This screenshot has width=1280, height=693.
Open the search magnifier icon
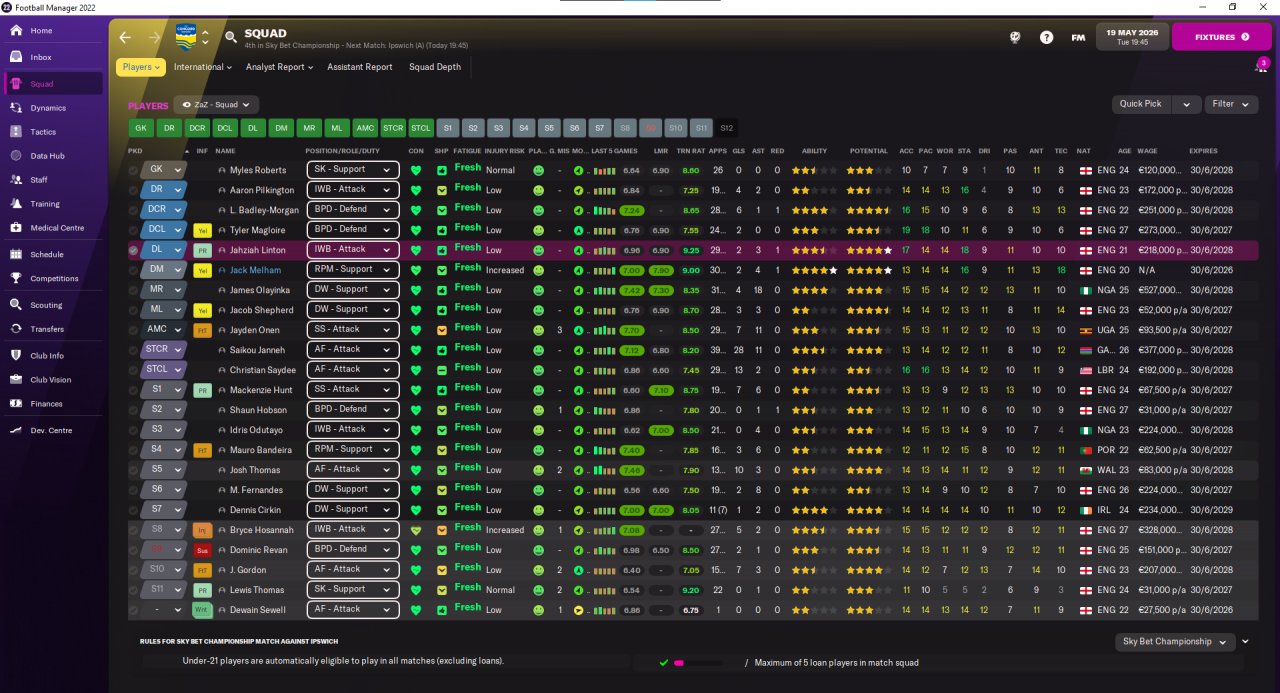point(231,37)
